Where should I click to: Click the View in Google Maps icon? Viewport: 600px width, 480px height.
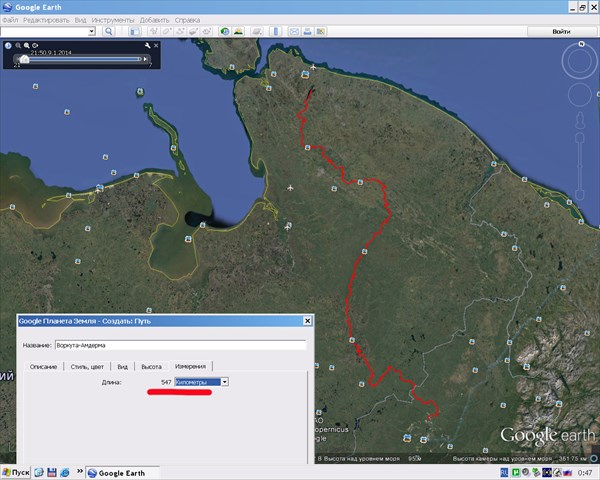click(321, 31)
